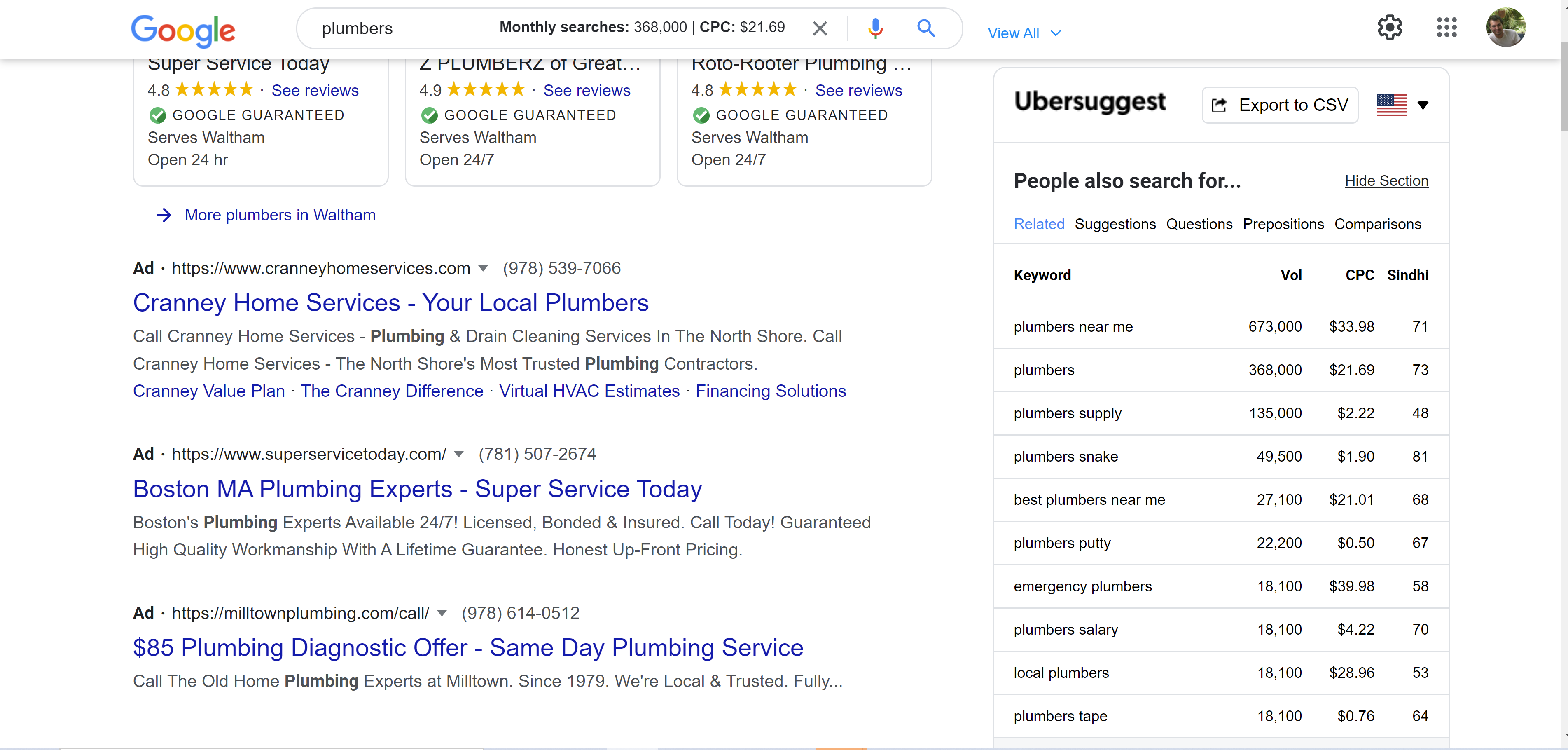Expand the superservicetoday.com ad arrow
Viewport: 1568px width, 750px height.
459,454
